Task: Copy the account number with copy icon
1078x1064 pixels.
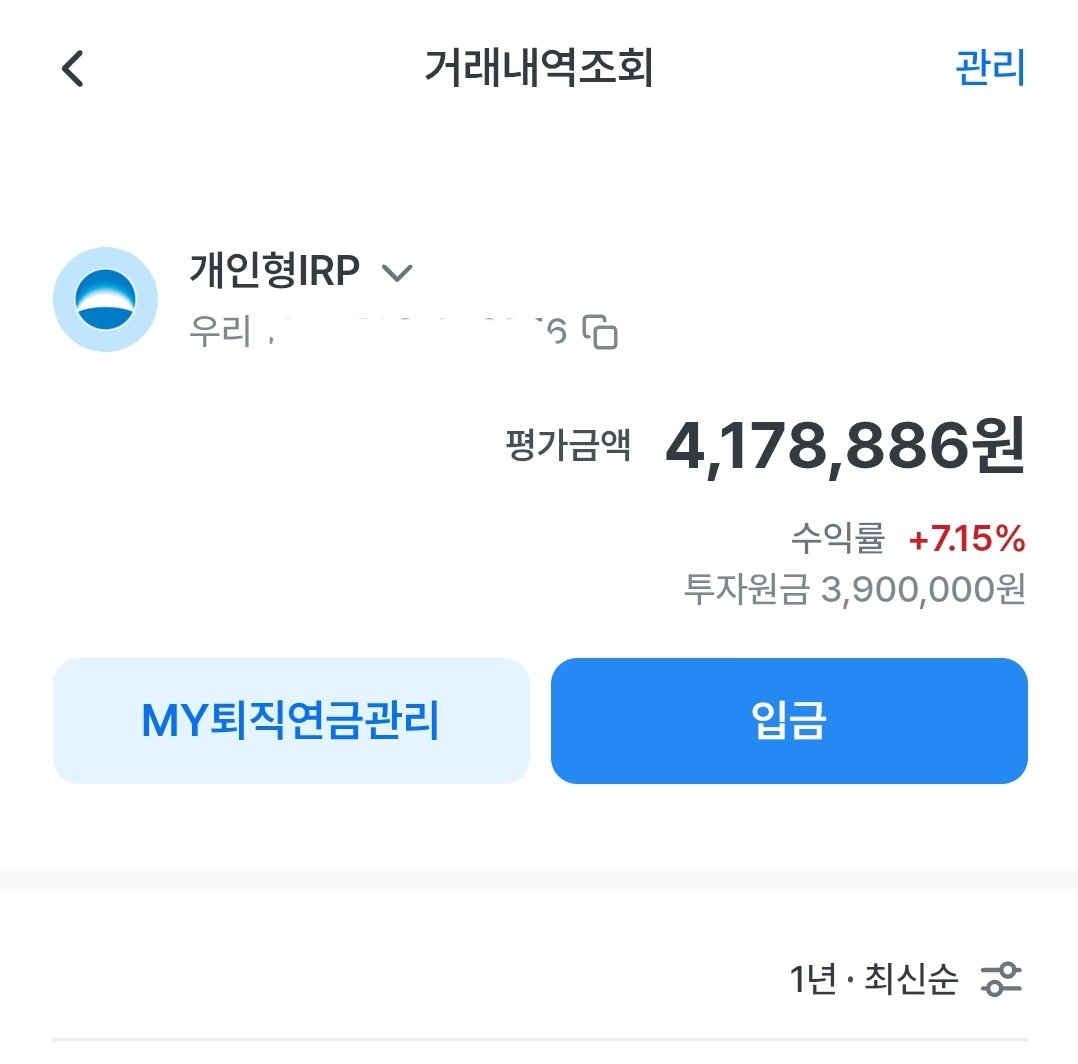Action: click(602, 332)
